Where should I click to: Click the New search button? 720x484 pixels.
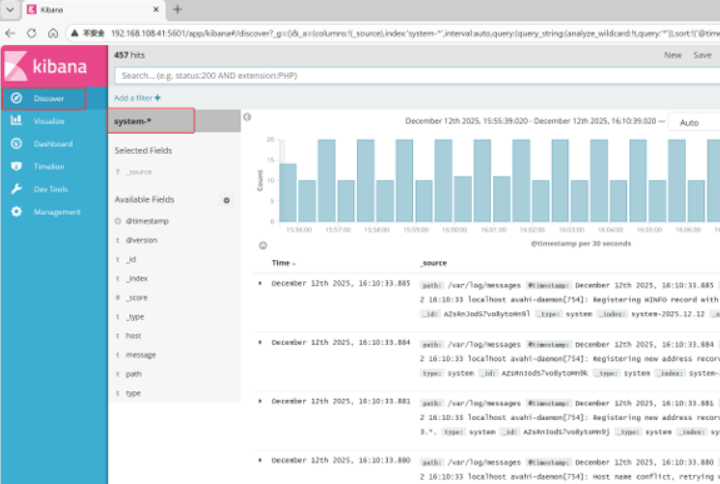[672, 55]
